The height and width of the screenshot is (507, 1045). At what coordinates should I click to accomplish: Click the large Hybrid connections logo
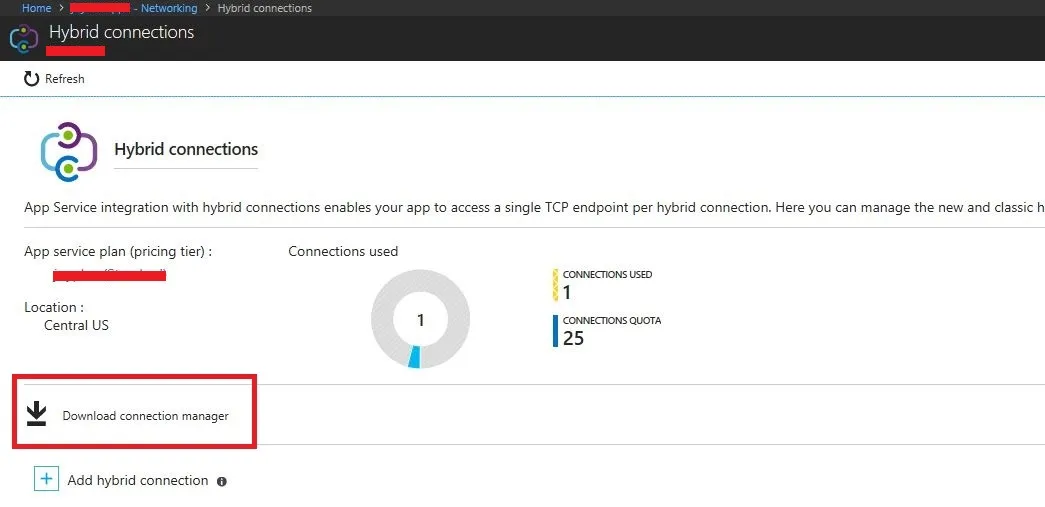(x=68, y=151)
